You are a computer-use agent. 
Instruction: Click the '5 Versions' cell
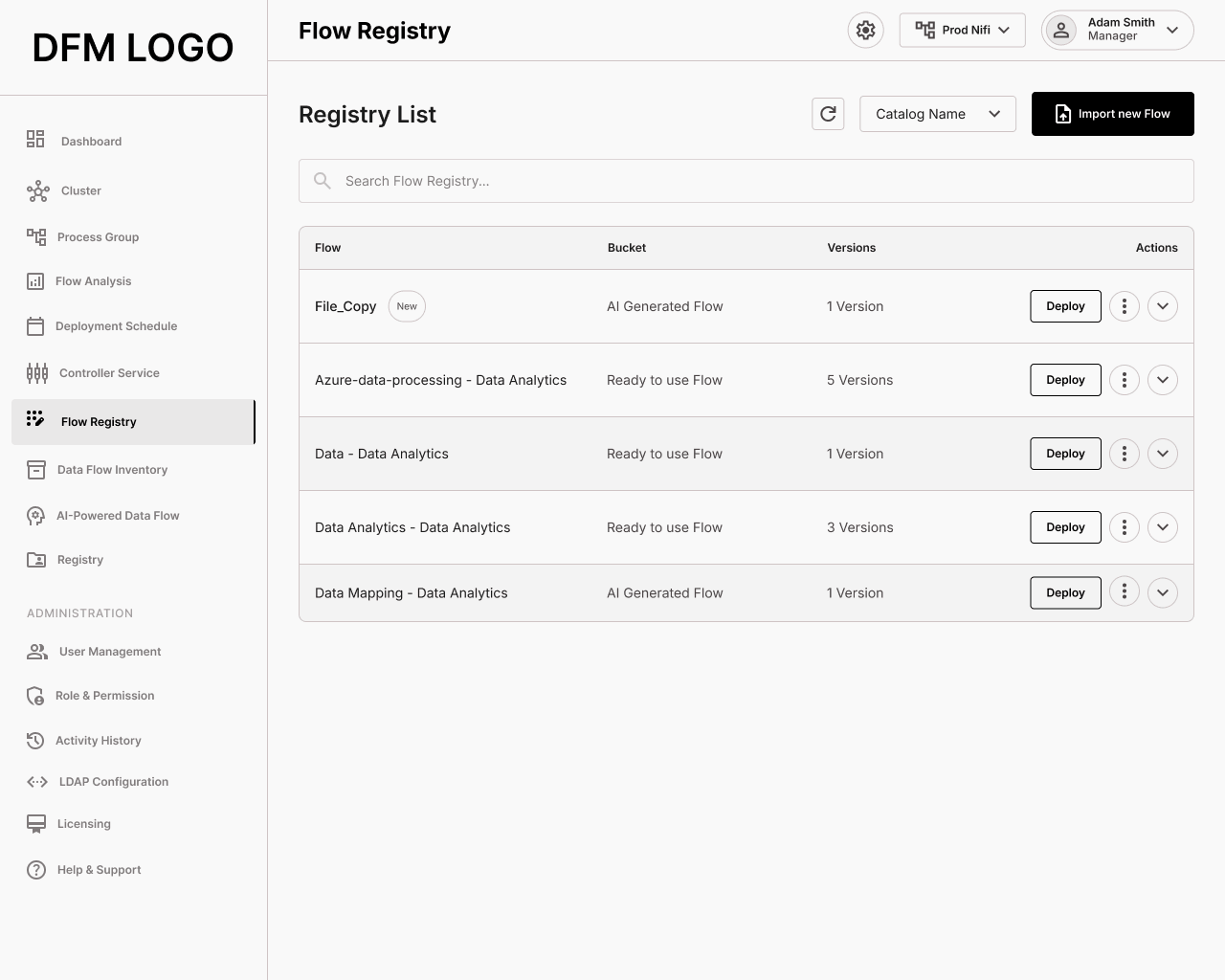(859, 380)
